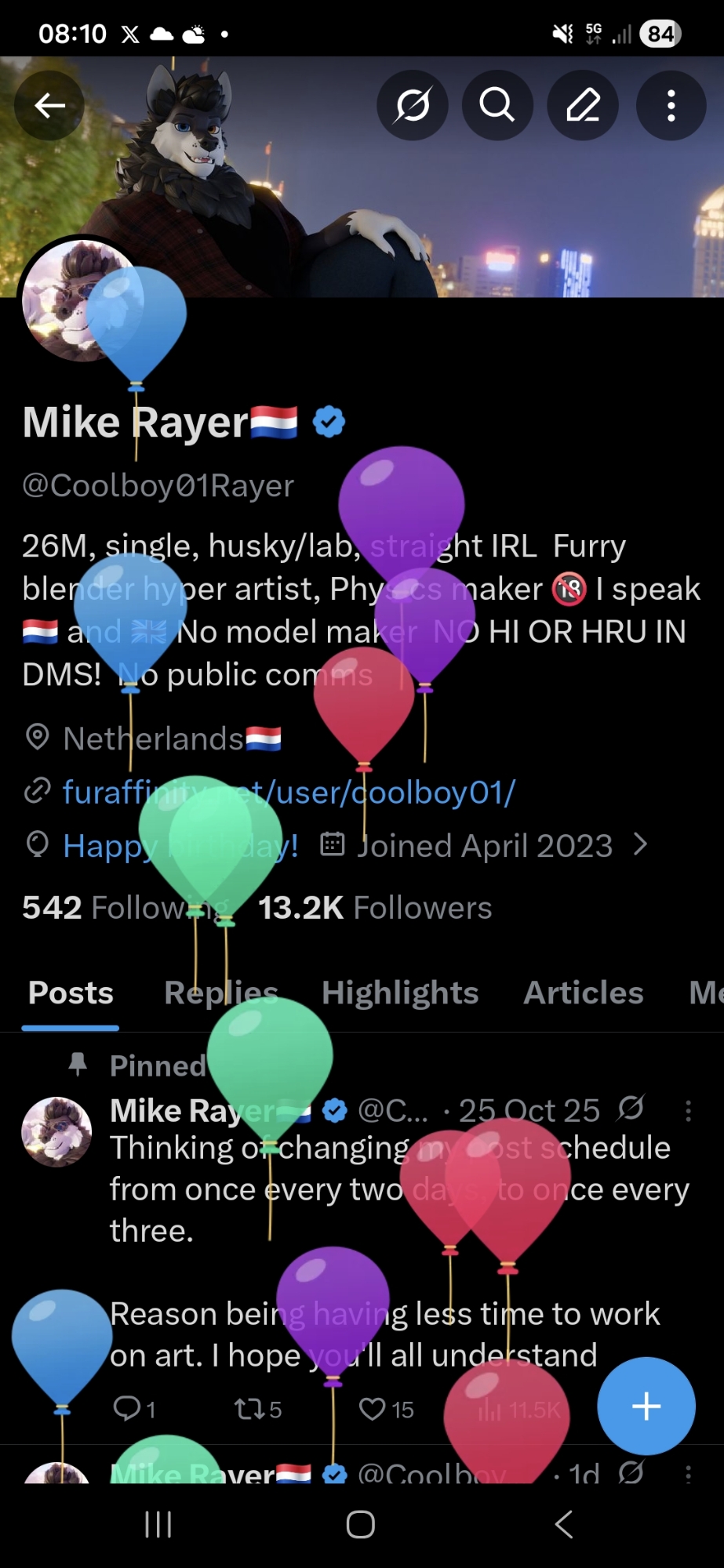724x1568 pixels.
Task: Tap the back arrow button
Action: click(49, 105)
